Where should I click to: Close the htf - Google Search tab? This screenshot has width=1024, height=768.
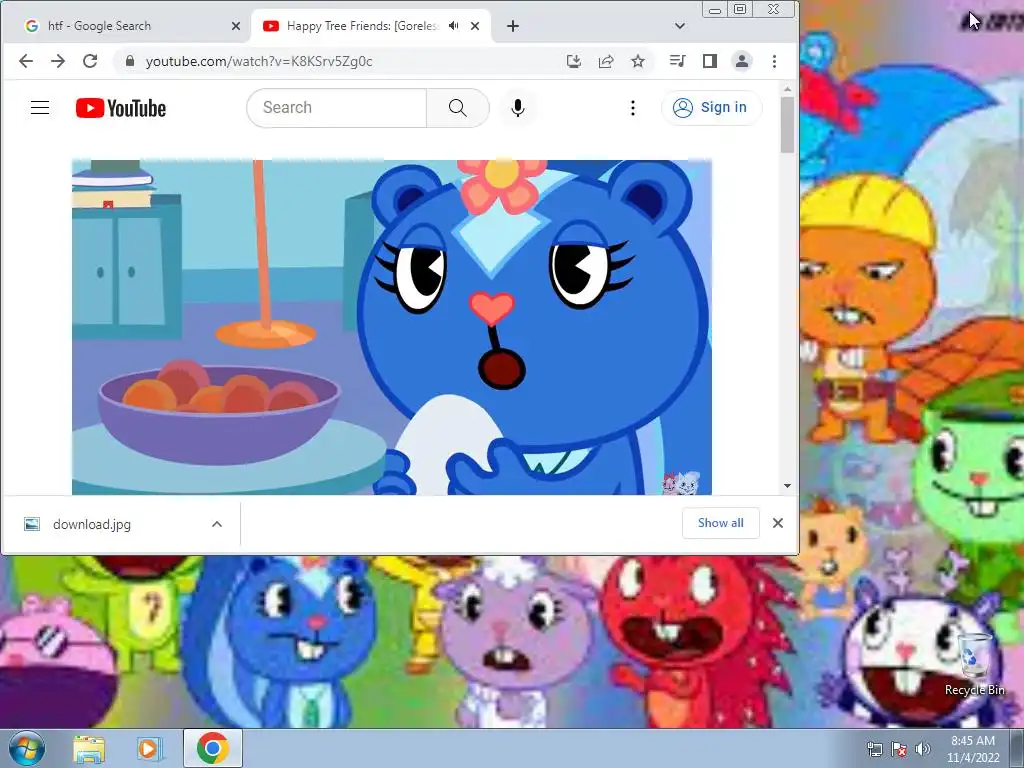[x=236, y=26]
